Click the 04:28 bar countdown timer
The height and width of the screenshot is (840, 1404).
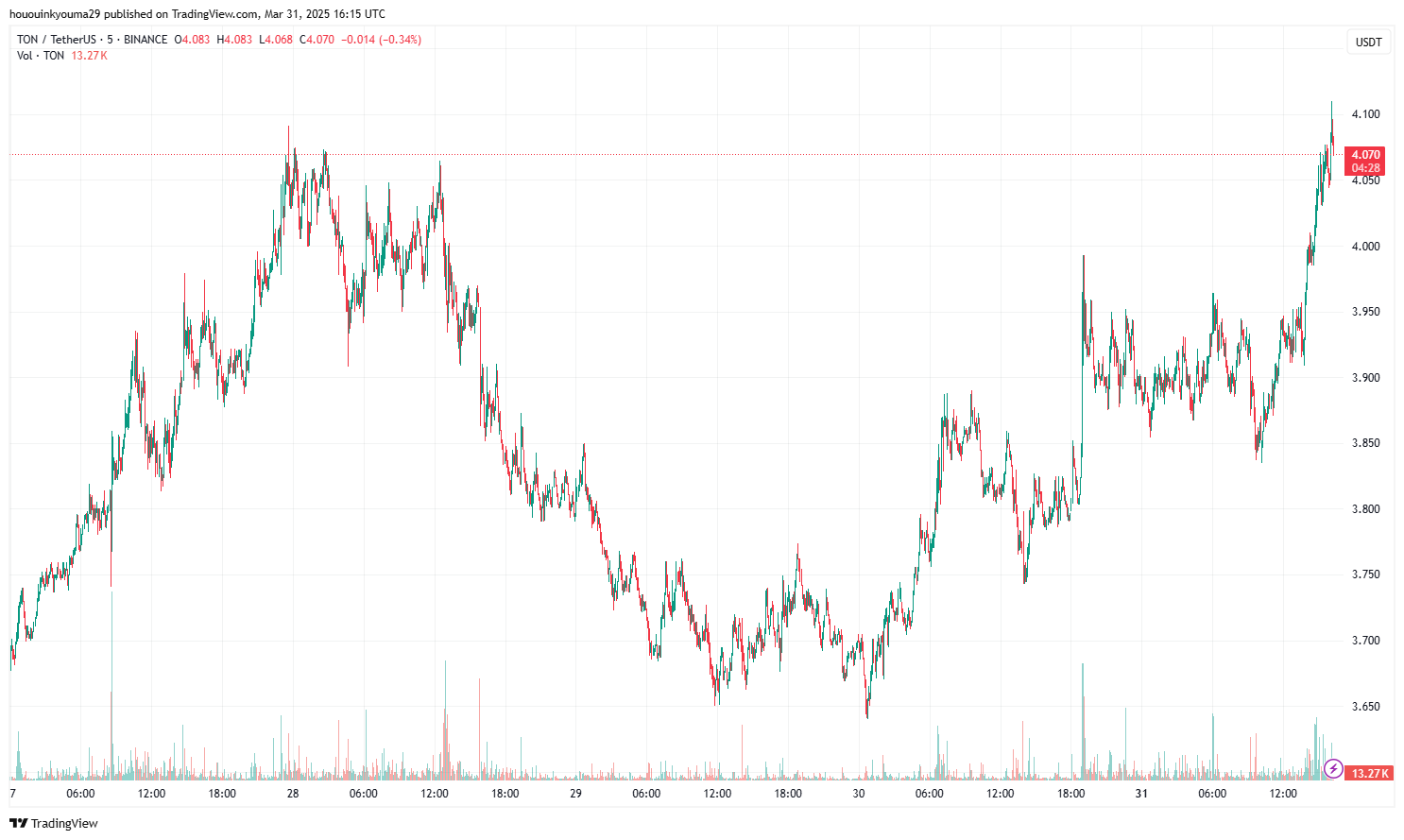pyautogui.click(x=1365, y=168)
